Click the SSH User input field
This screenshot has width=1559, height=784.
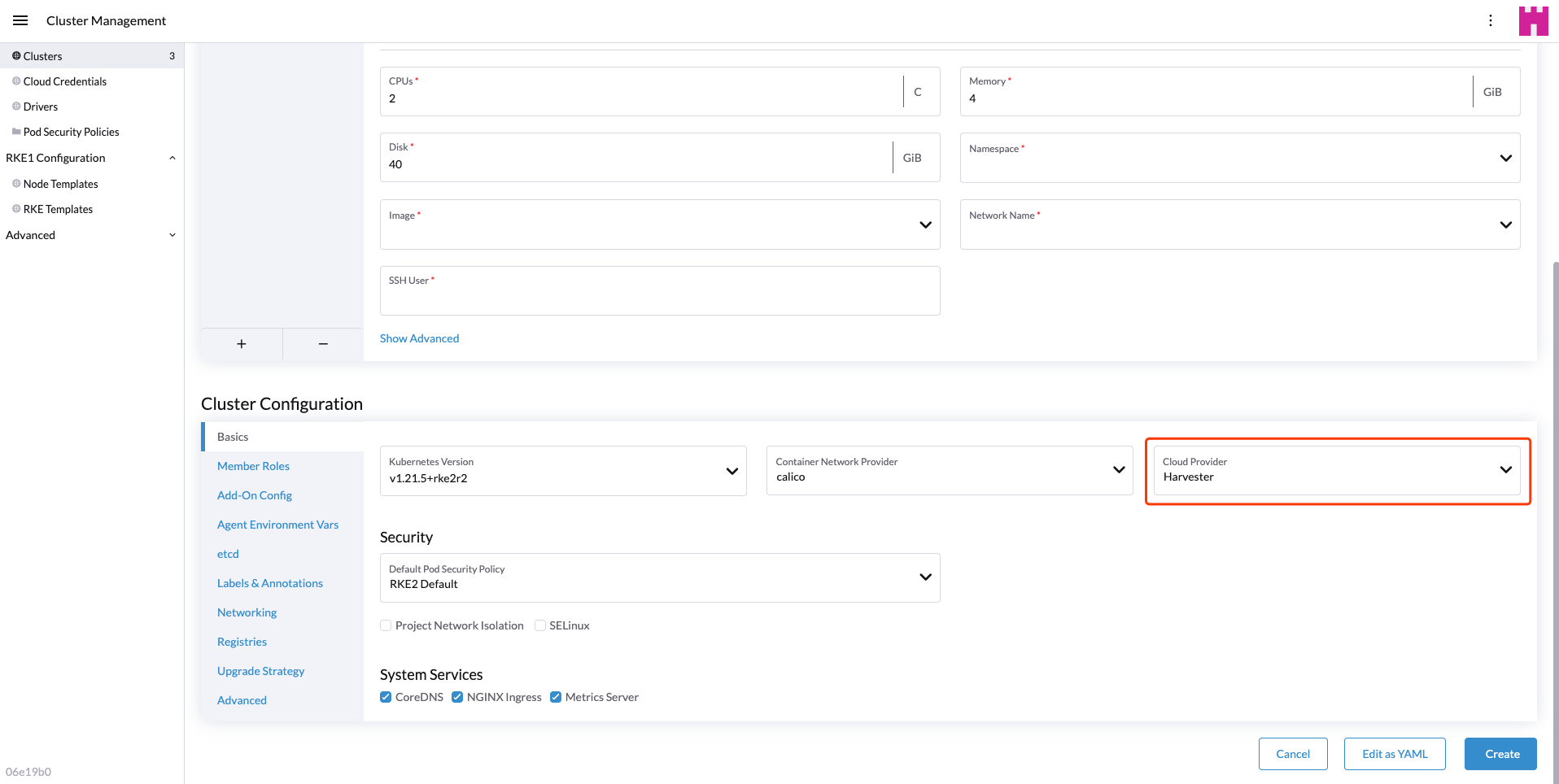(659, 297)
